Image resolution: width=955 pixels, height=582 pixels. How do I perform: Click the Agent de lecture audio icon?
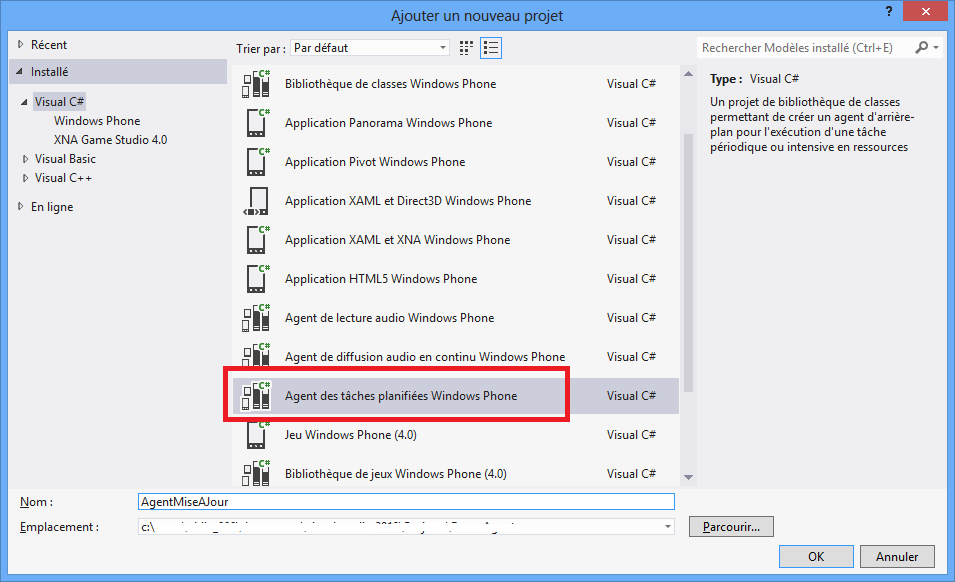click(x=256, y=318)
